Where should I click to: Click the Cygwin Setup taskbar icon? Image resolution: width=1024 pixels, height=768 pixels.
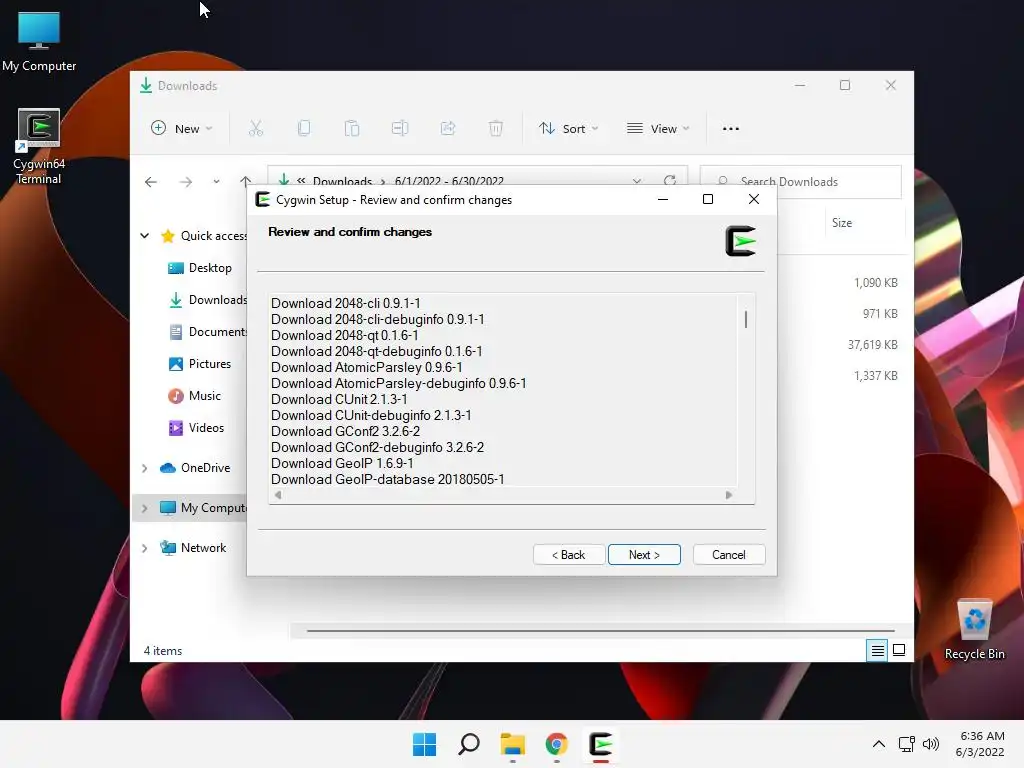(x=601, y=744)
